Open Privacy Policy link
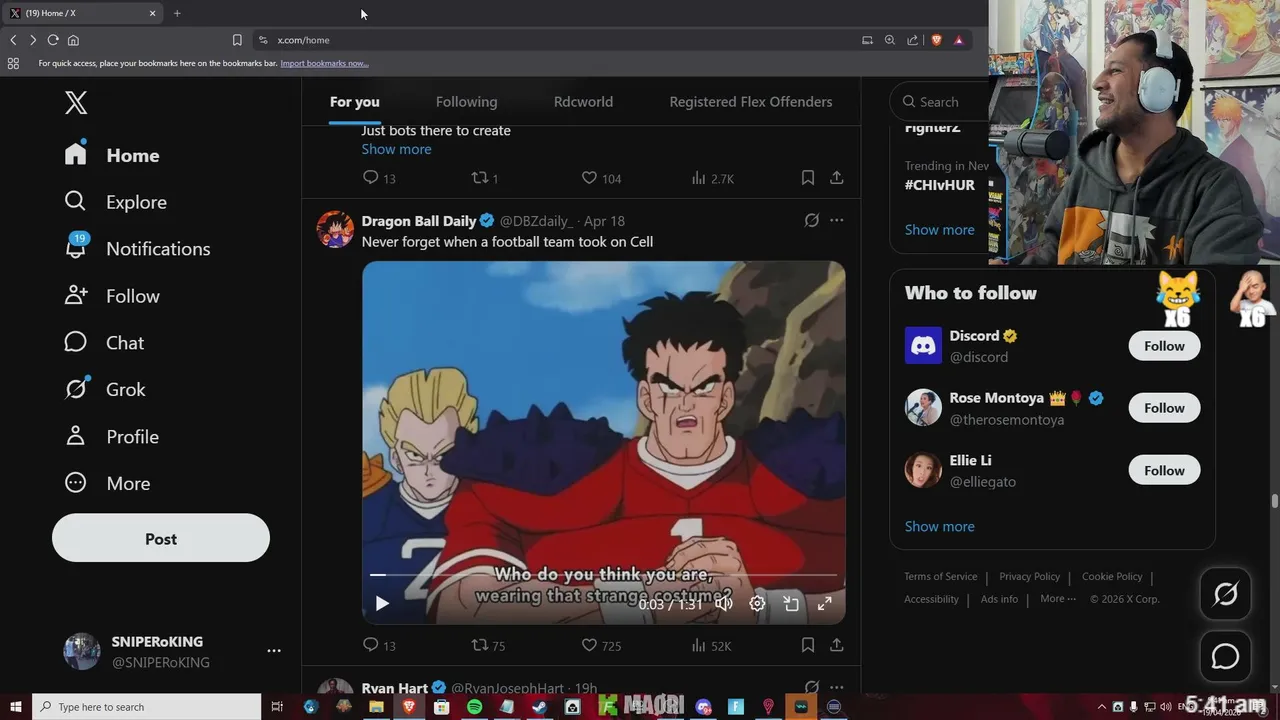 point(1029,576)
